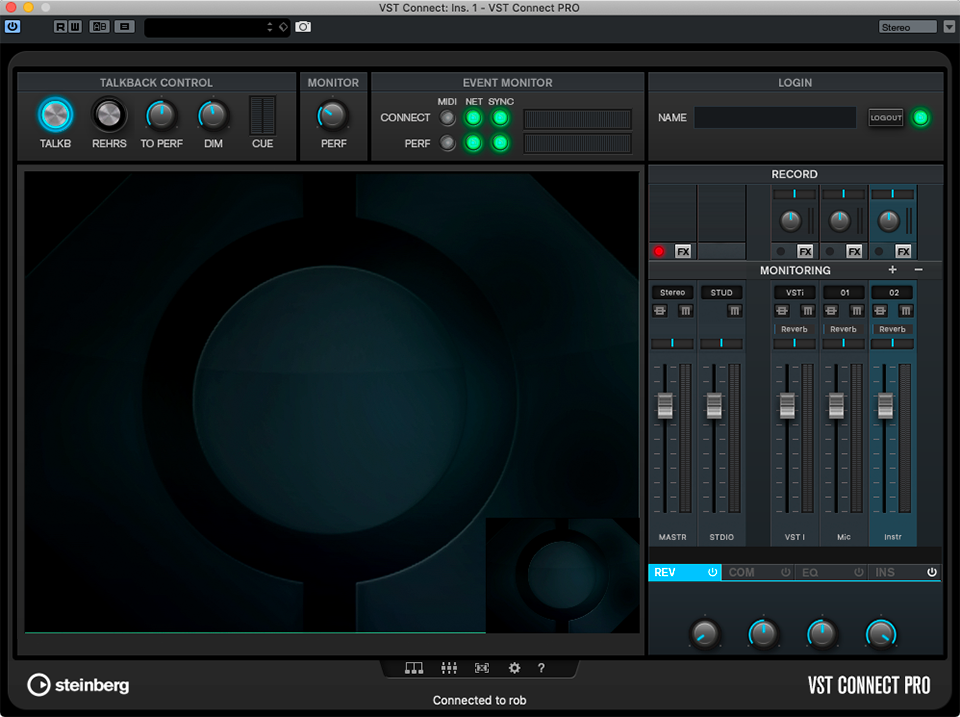Toggle the plugin power bypass button
960x717 pixels.
pyautogui.click(x=12, y=27)
